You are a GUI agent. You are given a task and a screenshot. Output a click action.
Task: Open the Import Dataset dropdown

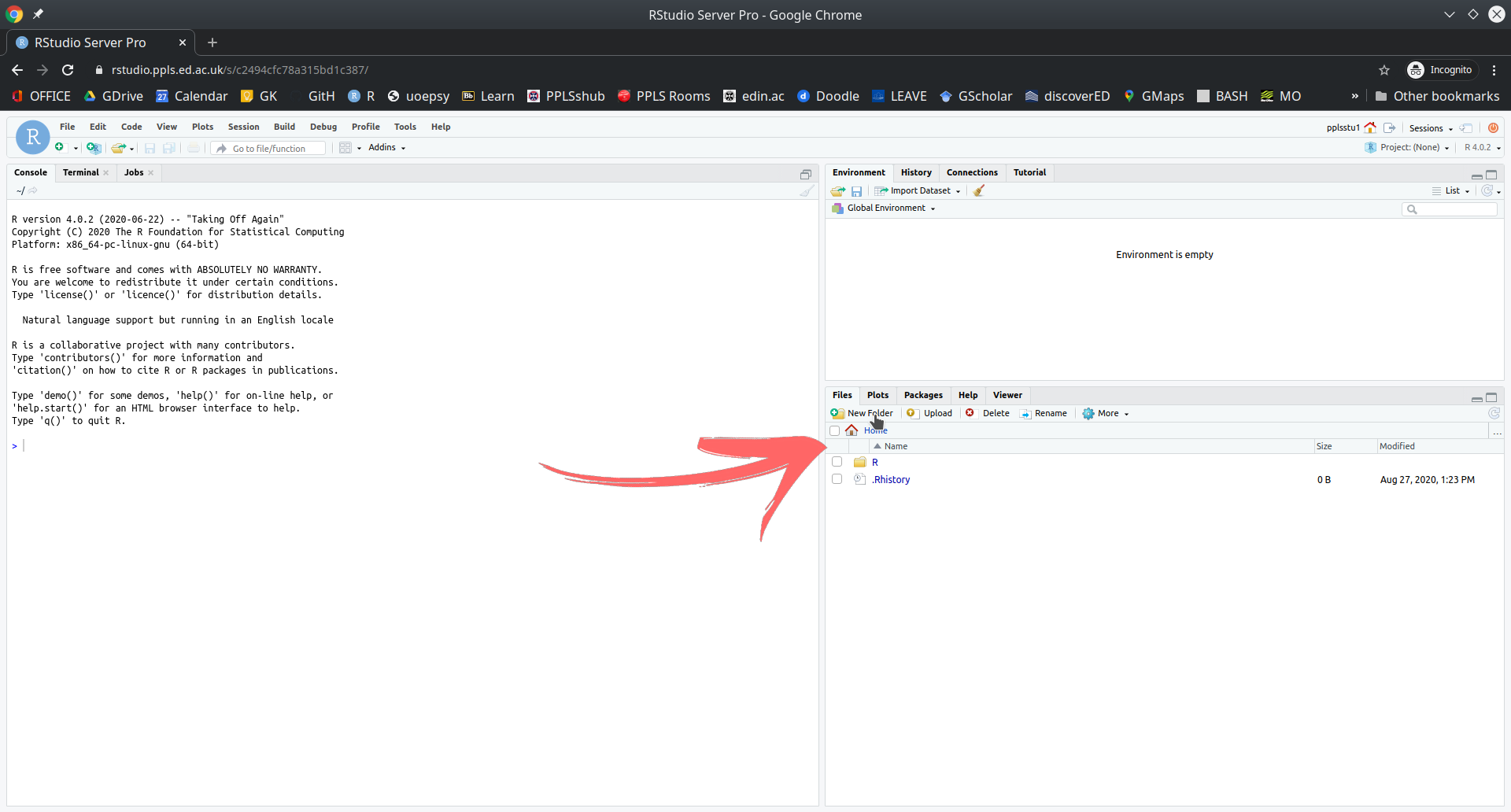pyautogui.click(x=919, y=191)
